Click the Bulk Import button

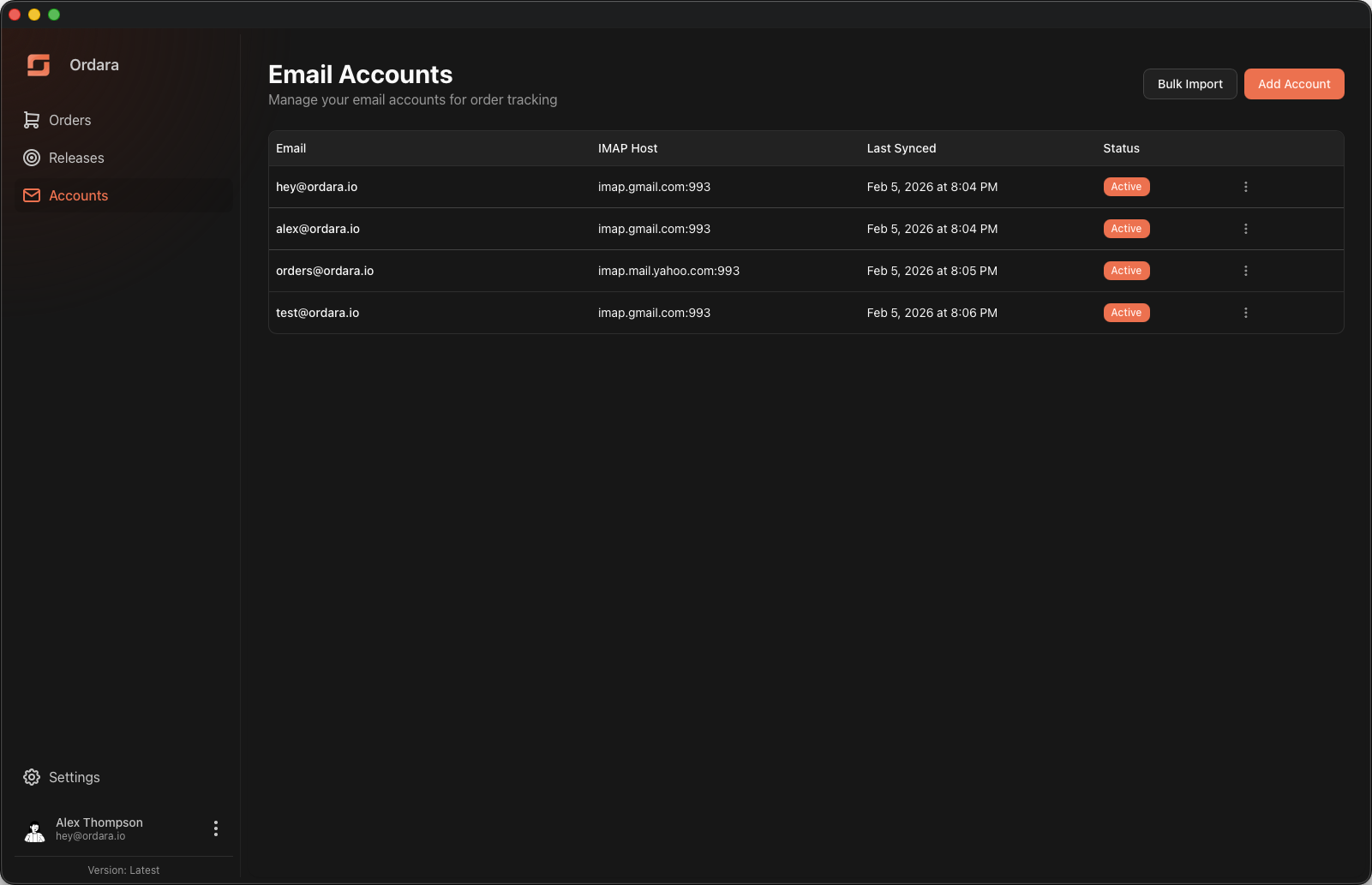pos(1189,83)
